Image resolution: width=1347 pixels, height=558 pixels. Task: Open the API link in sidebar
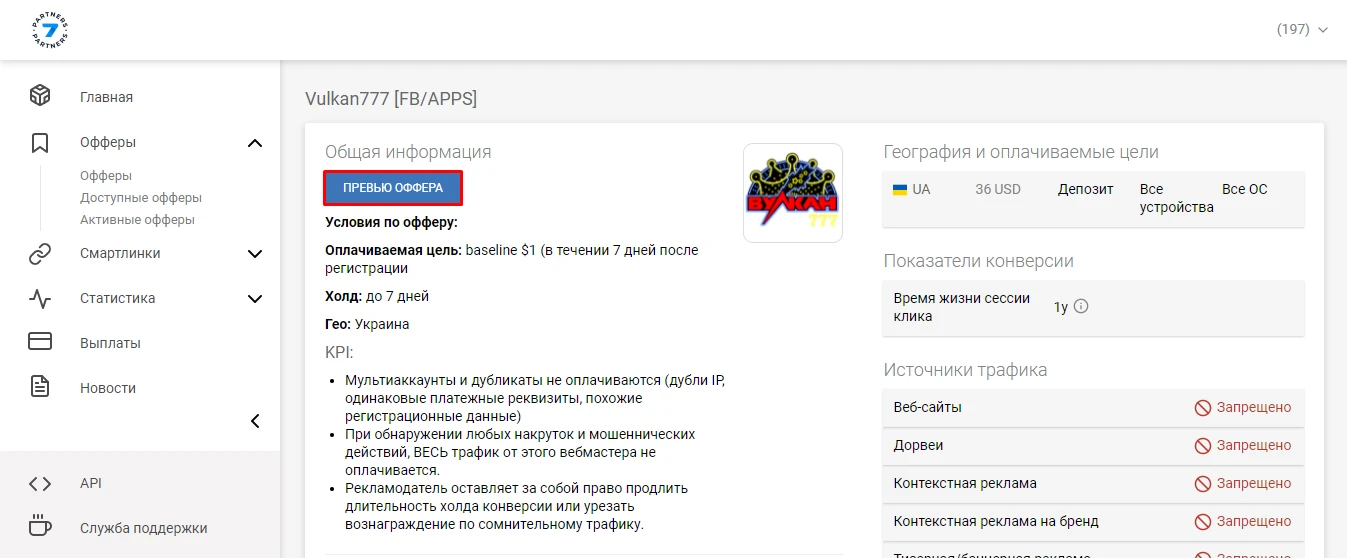(91, 483)
